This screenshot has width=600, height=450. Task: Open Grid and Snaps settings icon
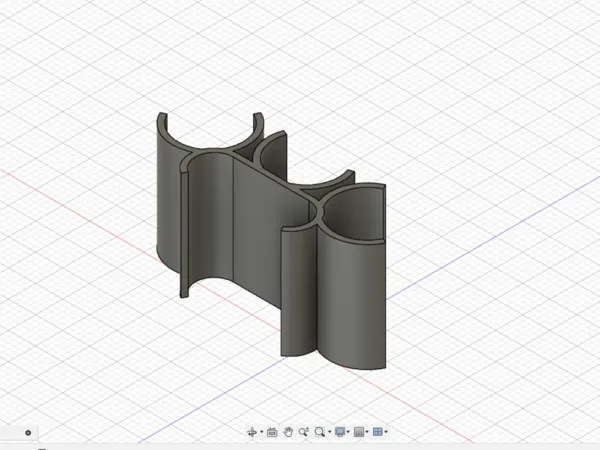(359, 432)
